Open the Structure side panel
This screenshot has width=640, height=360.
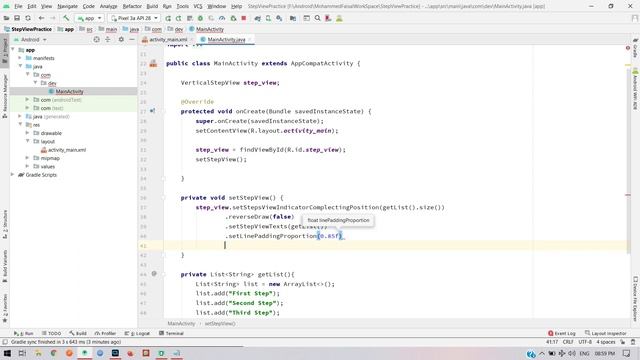[x=5, y=224]
